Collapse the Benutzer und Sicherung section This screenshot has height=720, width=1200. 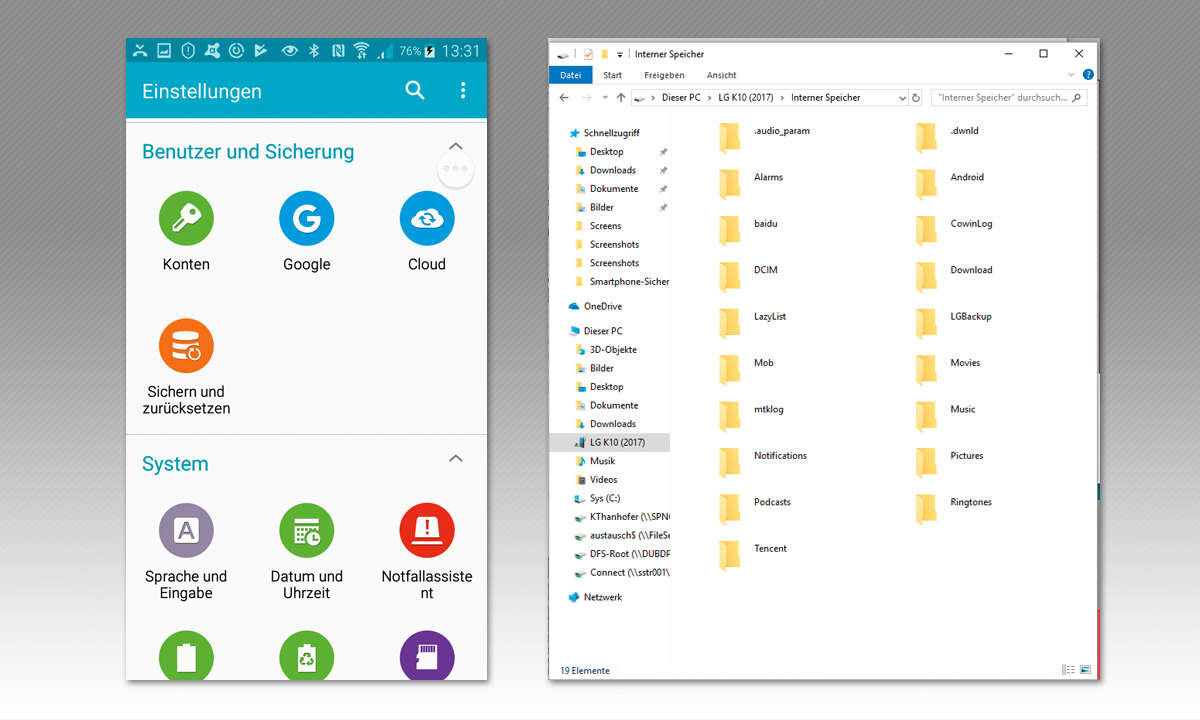(456, 146)
